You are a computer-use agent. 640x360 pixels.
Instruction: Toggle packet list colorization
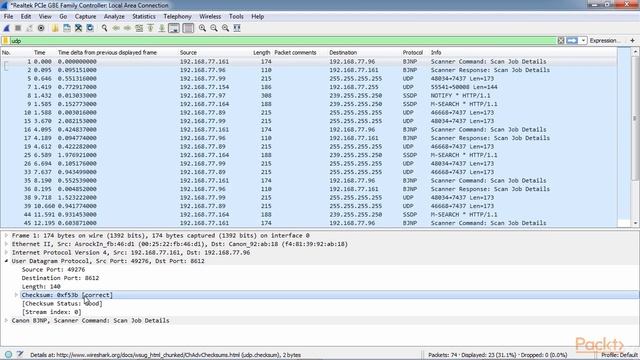pos(188,28)
